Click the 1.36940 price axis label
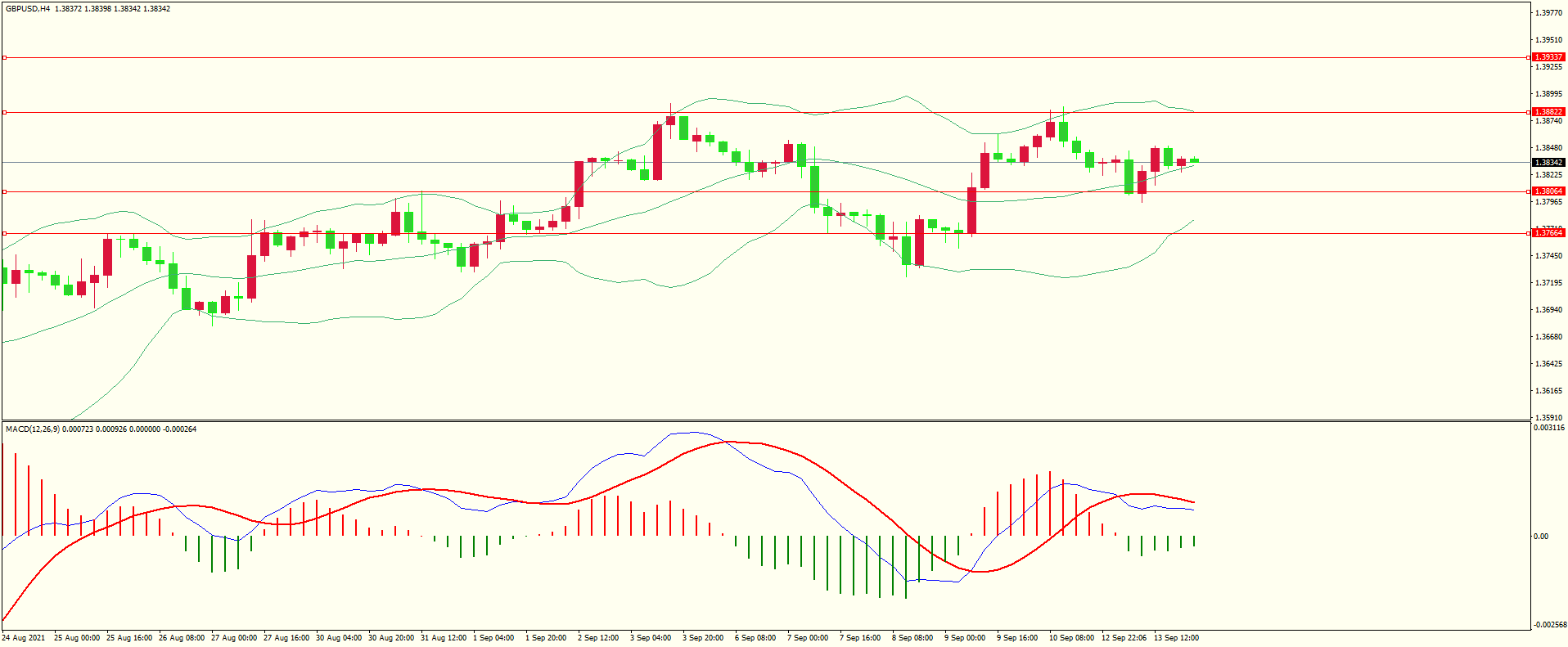This screenshot has height=647, width=1568. [1548, 310]
